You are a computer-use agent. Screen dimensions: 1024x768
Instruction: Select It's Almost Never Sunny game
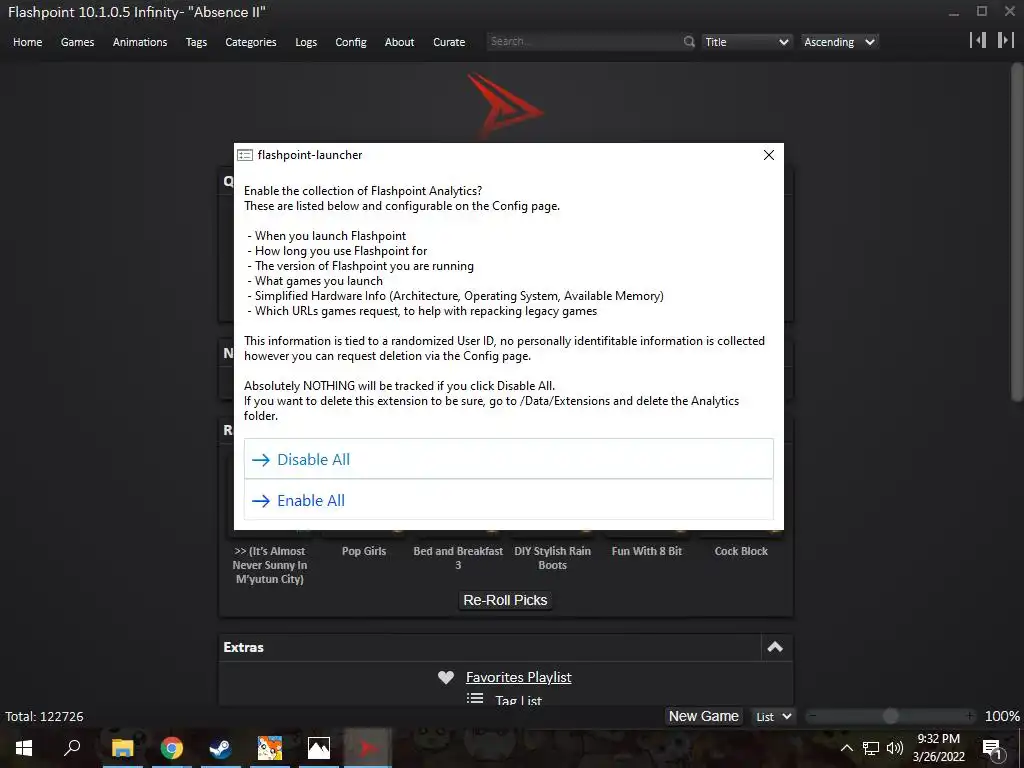270,565
